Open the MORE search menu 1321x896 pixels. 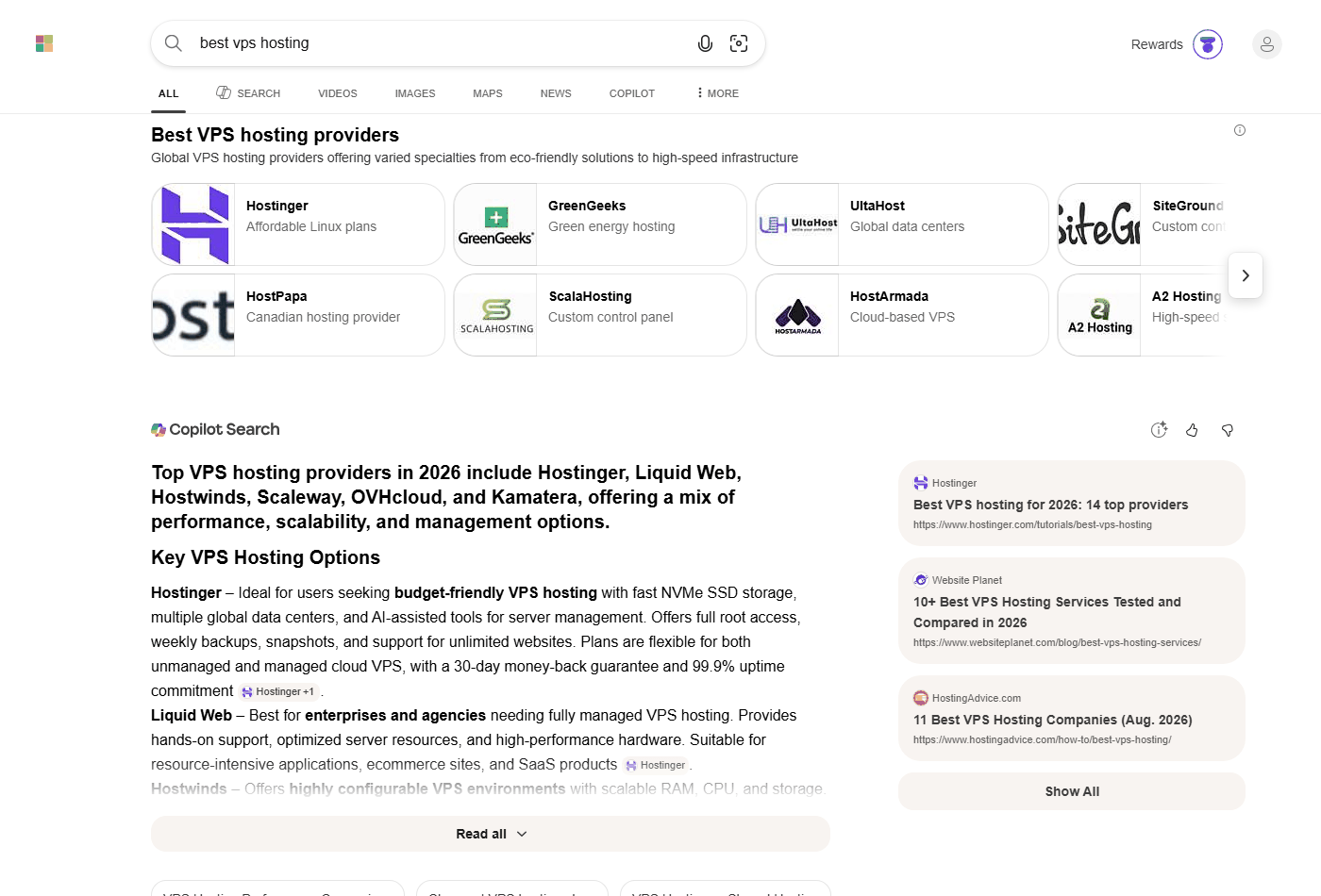pos(718,93)
